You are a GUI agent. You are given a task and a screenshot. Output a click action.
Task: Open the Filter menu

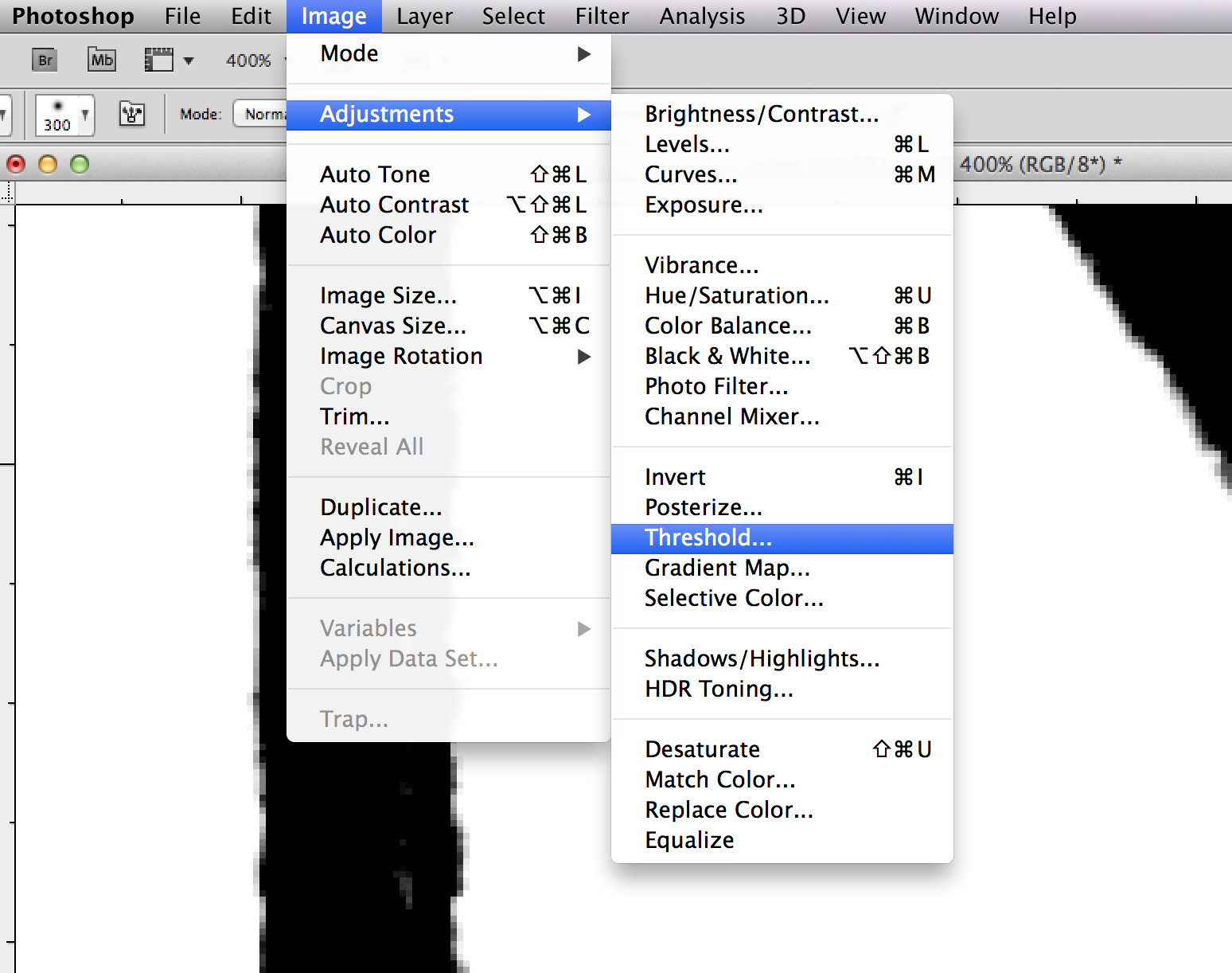602,16
